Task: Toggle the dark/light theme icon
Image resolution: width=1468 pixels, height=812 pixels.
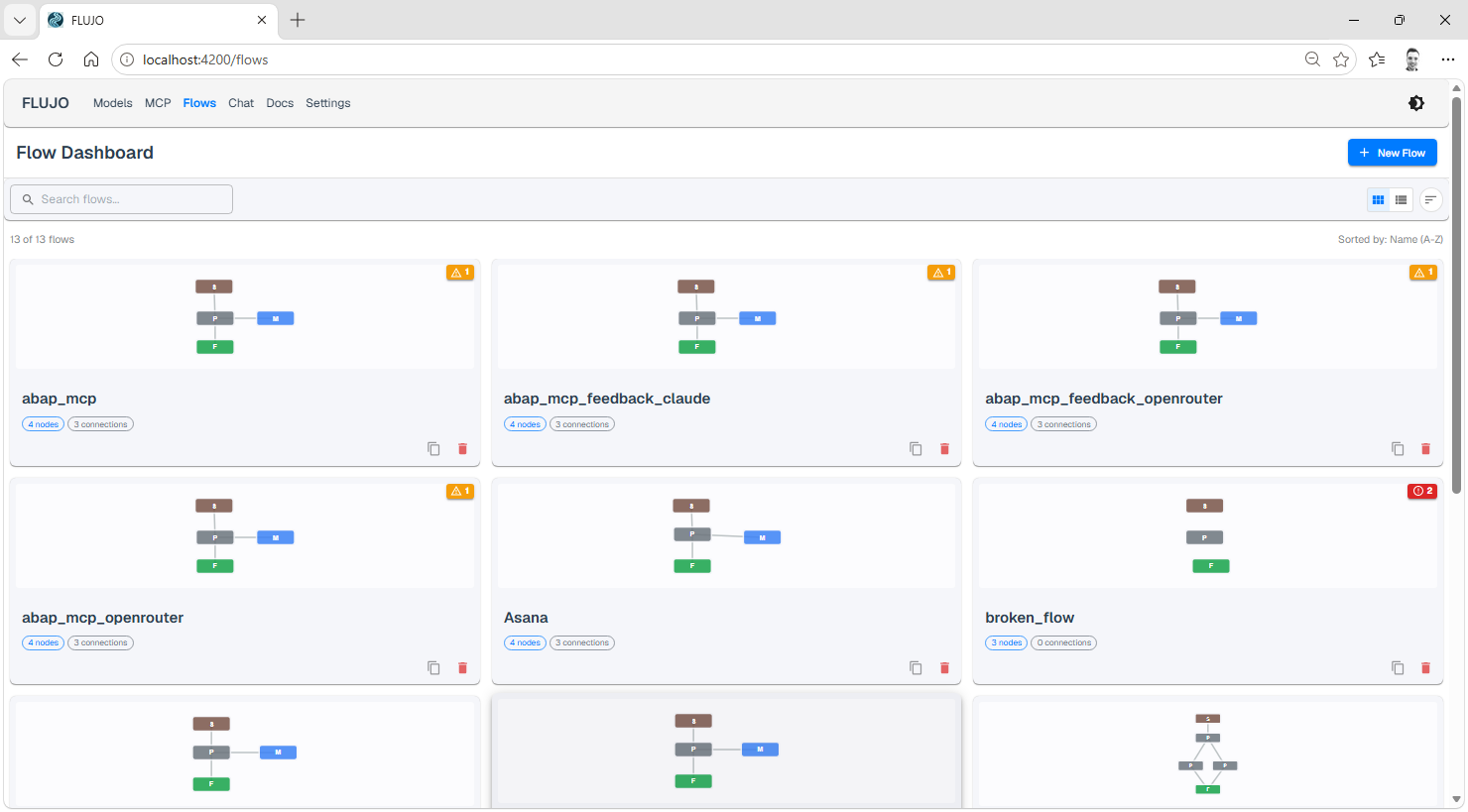Action: tap(1416, 103)
